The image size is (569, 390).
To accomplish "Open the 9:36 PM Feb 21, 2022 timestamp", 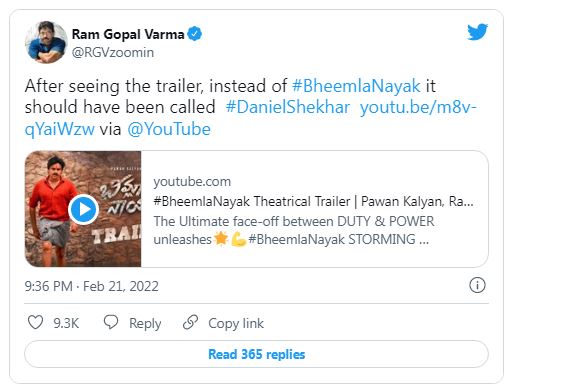I will click(x=91, y=286).
